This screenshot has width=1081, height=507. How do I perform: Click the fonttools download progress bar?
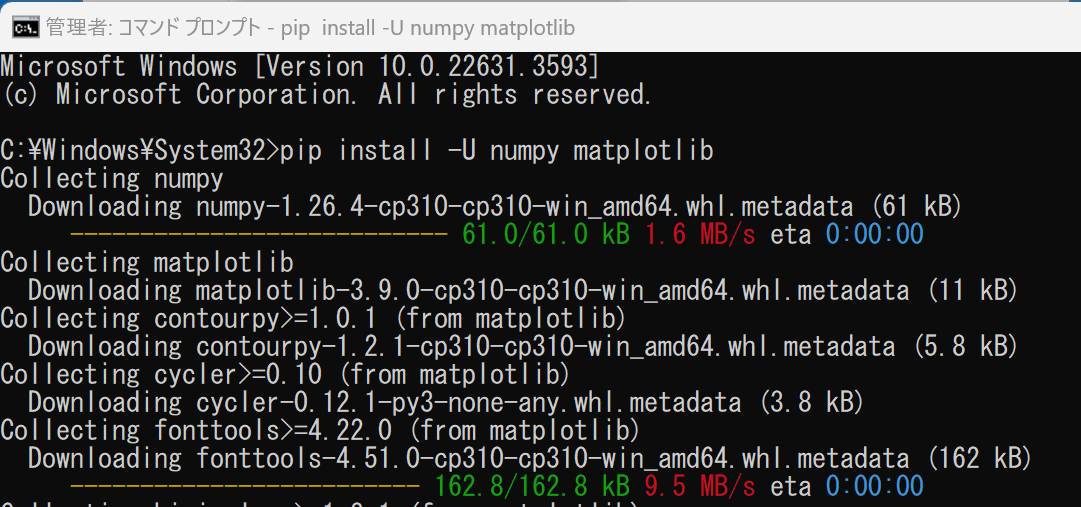click(244, 488)
